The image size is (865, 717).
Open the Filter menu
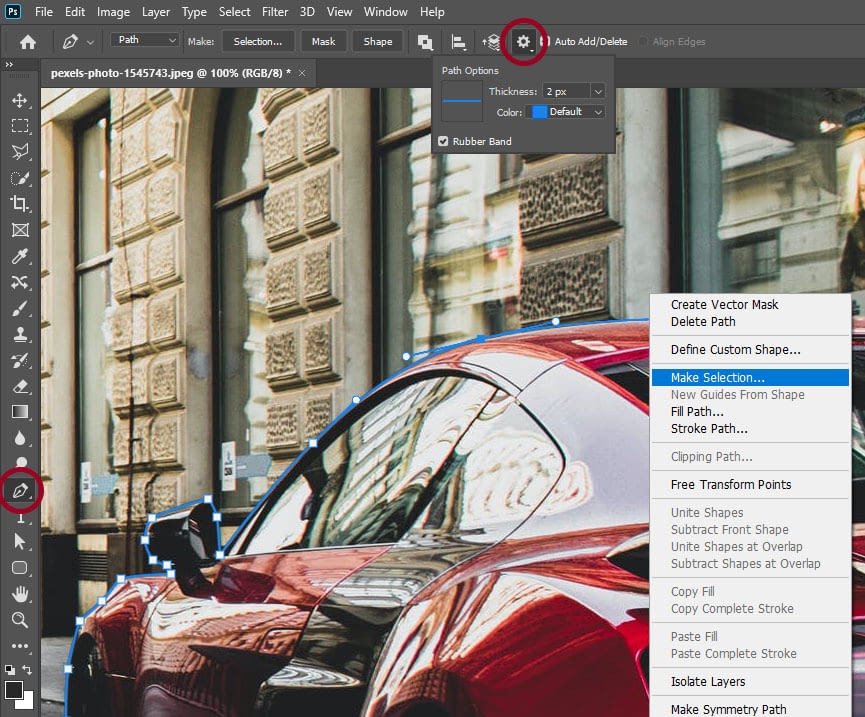(275, 11)
